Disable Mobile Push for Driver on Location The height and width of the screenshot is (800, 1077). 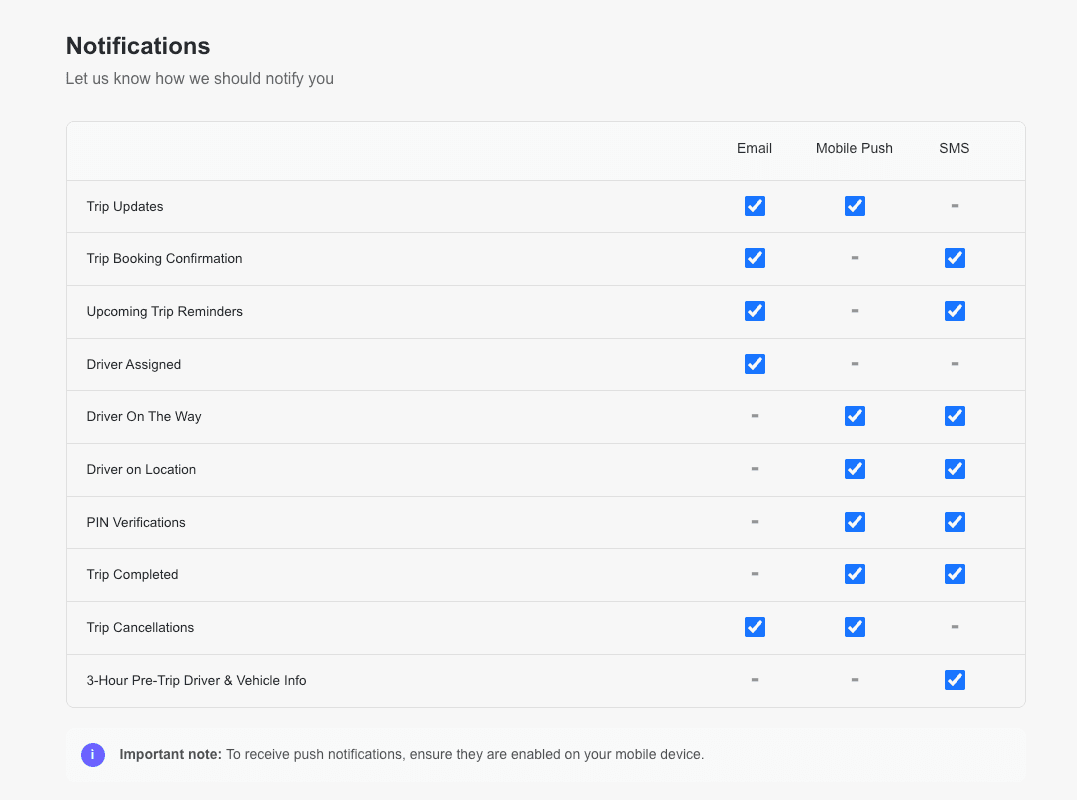point(854,469)
